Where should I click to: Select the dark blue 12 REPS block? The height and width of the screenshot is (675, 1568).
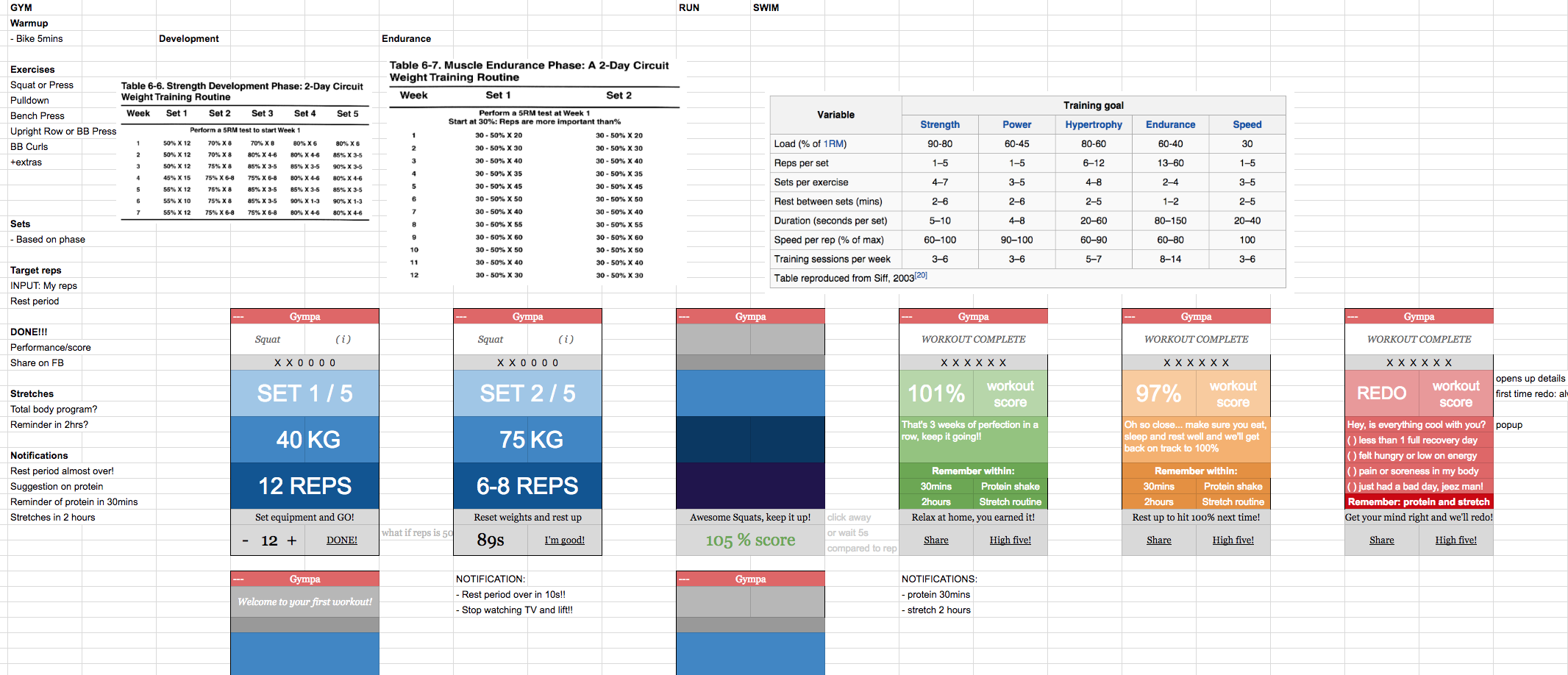(x=304, y=486)
